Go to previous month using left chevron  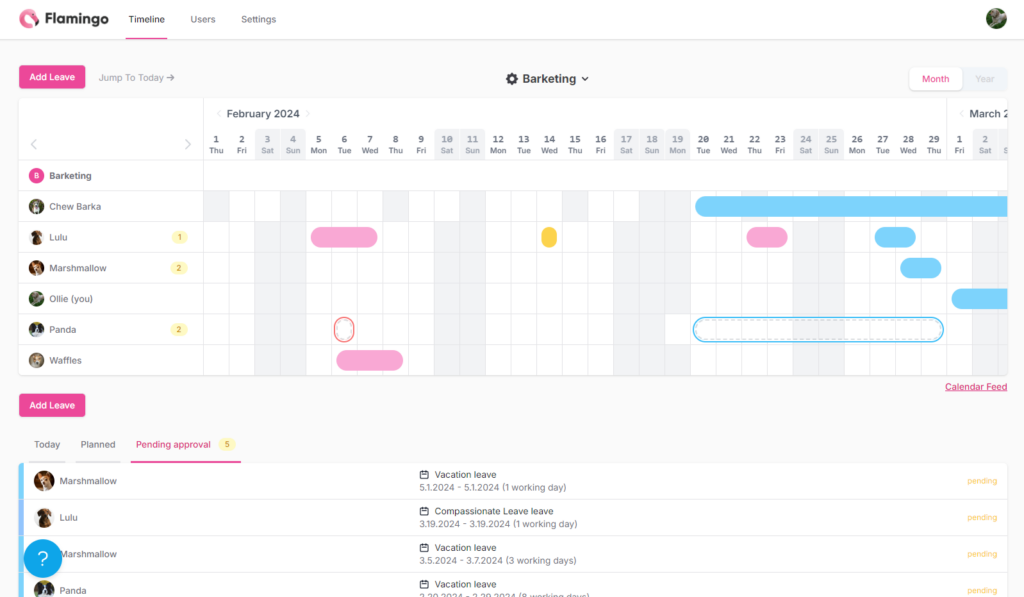[x=219, y=114]
